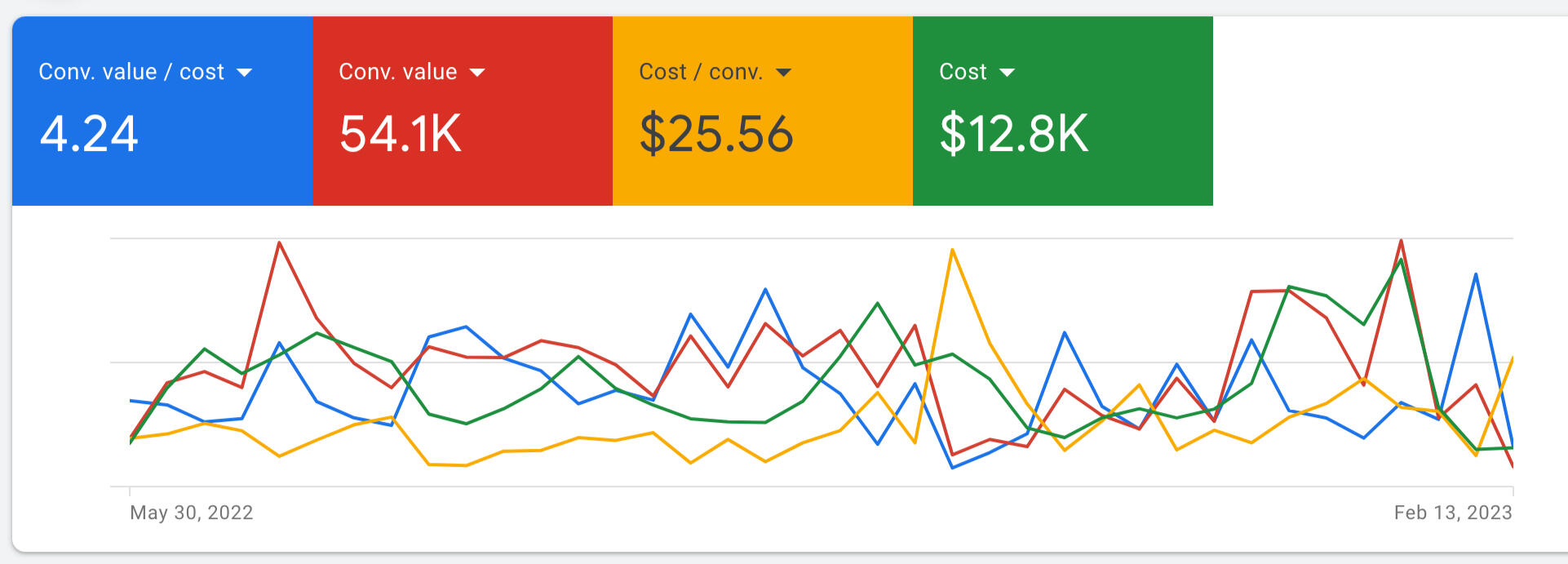Click the 54.1K metric value

(x=400, y=135)
